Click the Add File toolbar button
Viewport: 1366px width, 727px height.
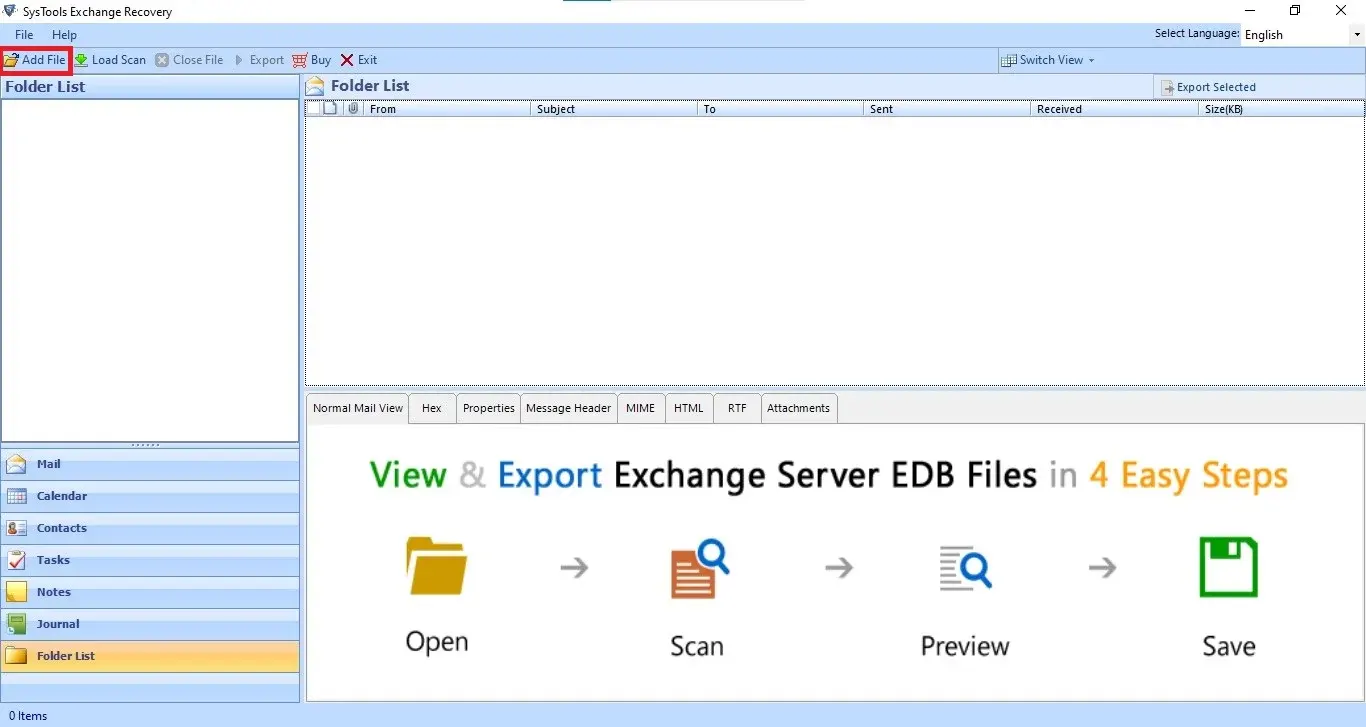coord(35,60)
